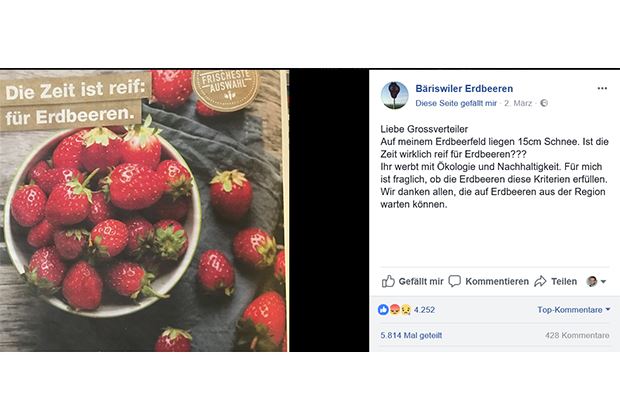620x420 pixels.
Task: Click the share arrow icon
Action: 540,281
